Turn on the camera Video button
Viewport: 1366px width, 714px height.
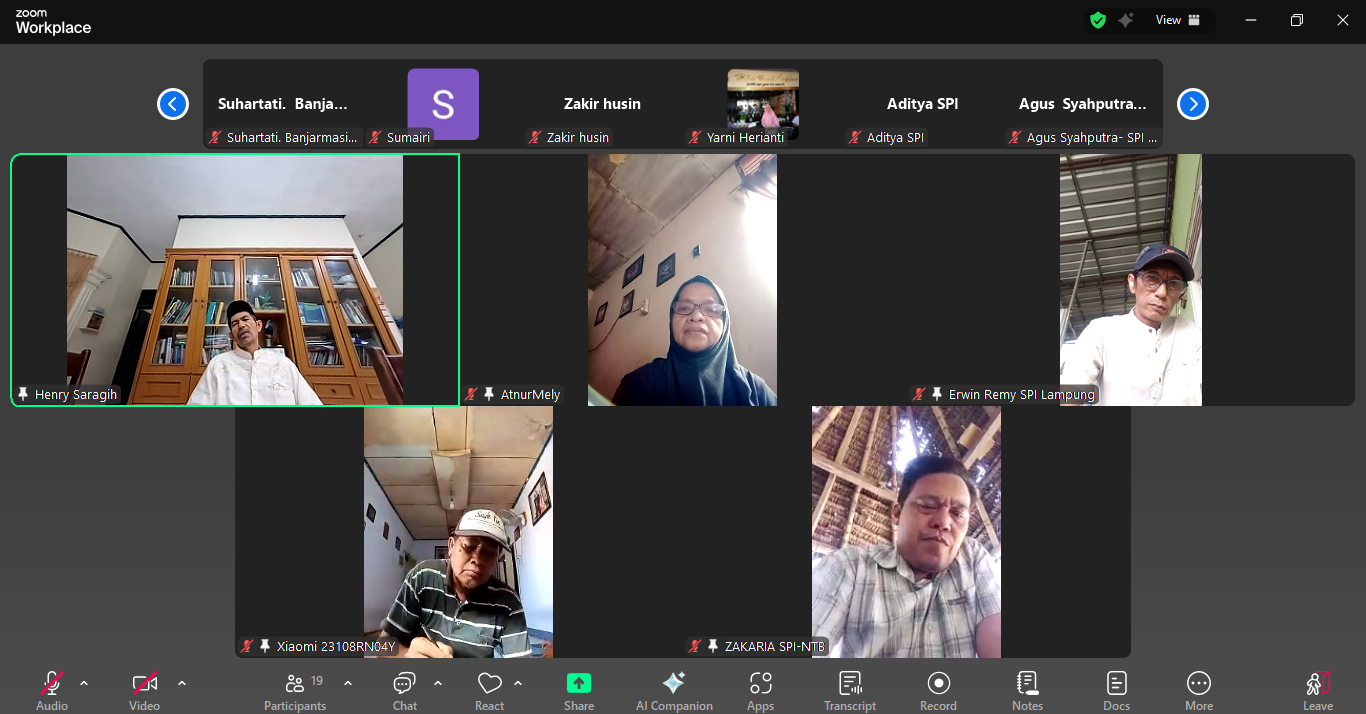(x=144, y=690)
